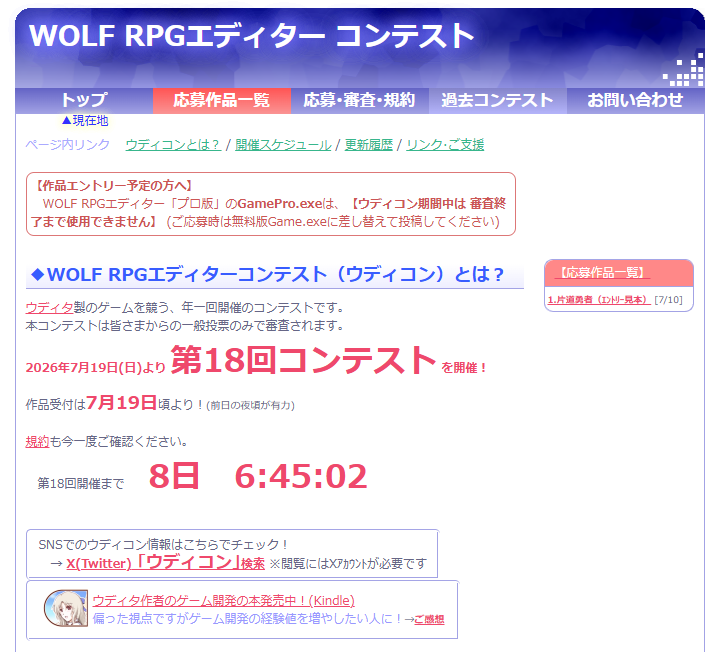Jump to 更新履歴 section link
The height and width of the screenshot is (652, 713).
coord(368,145)
